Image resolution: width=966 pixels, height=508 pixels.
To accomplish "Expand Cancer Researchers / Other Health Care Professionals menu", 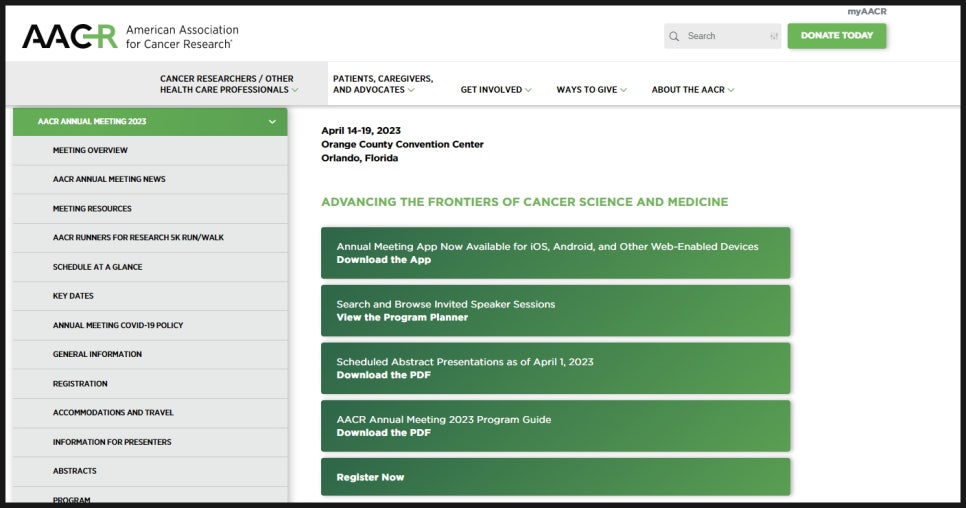I will (x=229, y=84).
